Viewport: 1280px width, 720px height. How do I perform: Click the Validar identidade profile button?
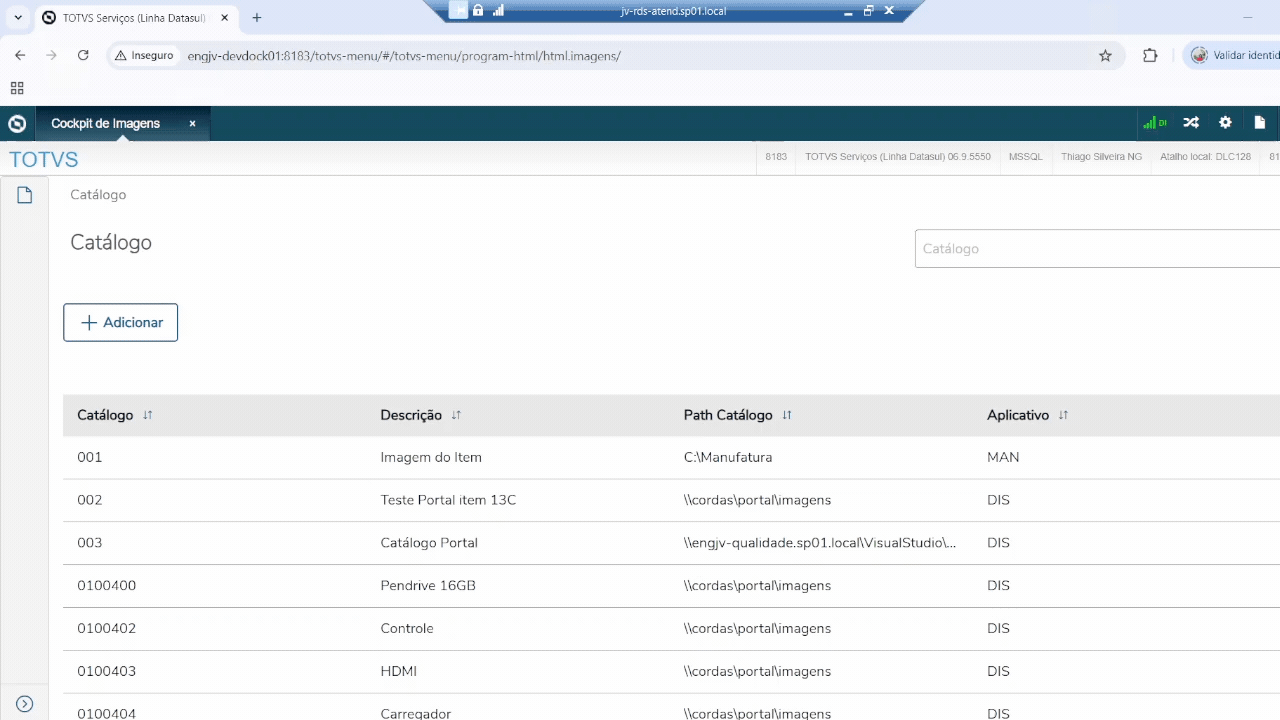coord(1232,55)
